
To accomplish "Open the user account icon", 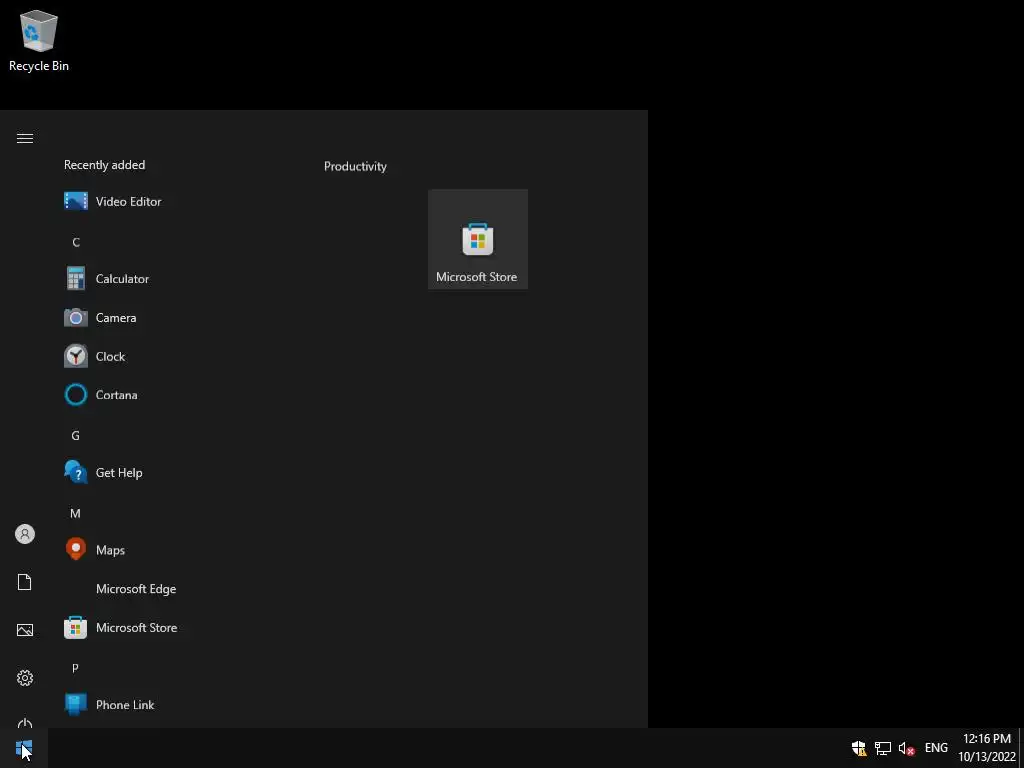I will click(25, 534).
